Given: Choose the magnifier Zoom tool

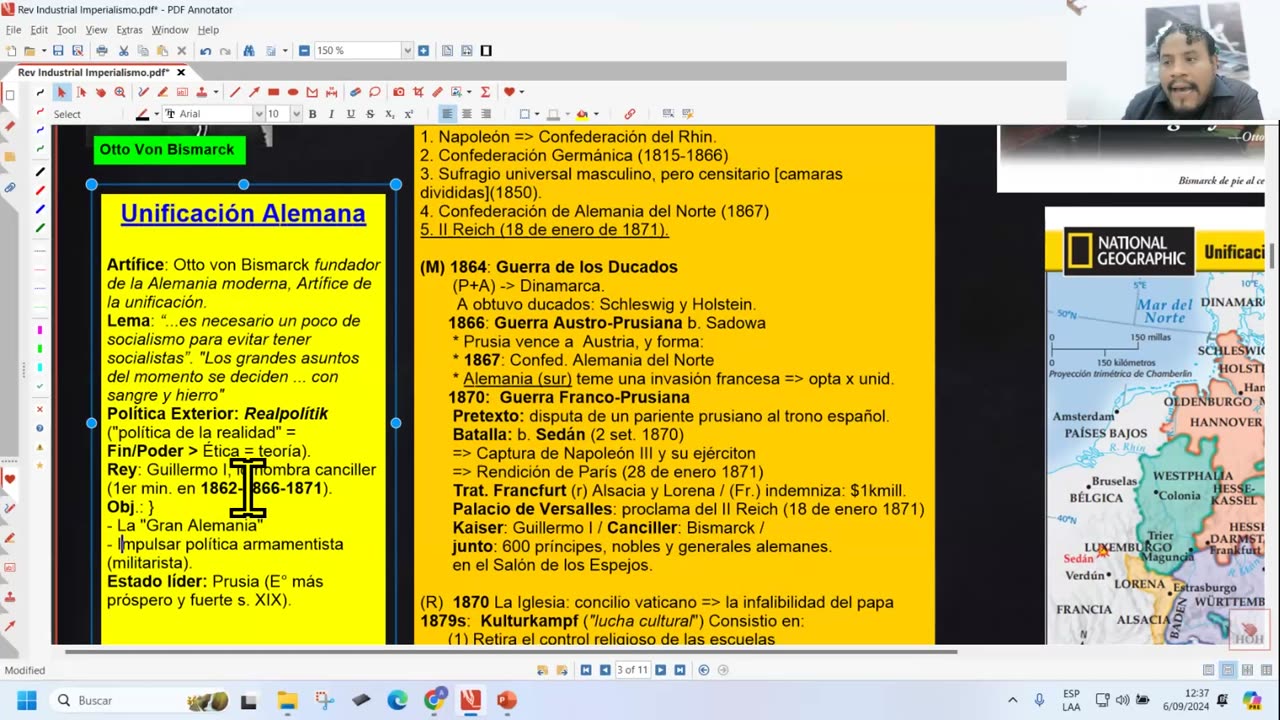Looking at the screenshot, I should (x=120, y=92).
